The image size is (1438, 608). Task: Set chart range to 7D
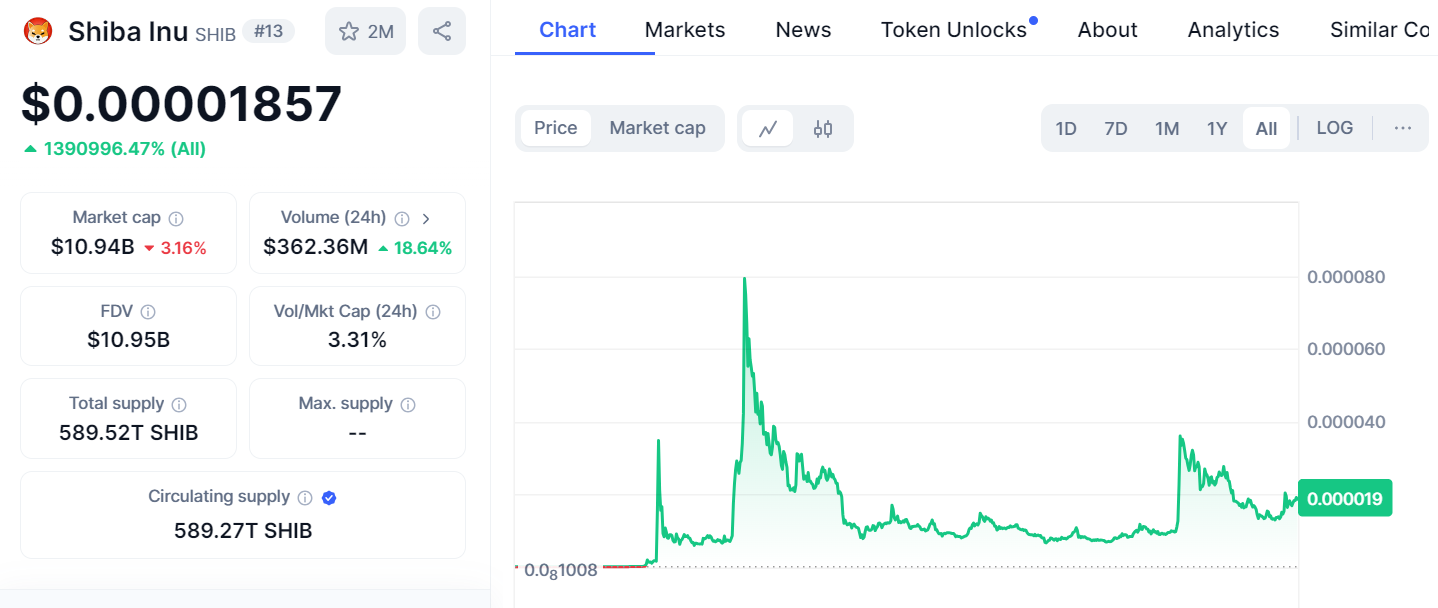coord(1116,128)
